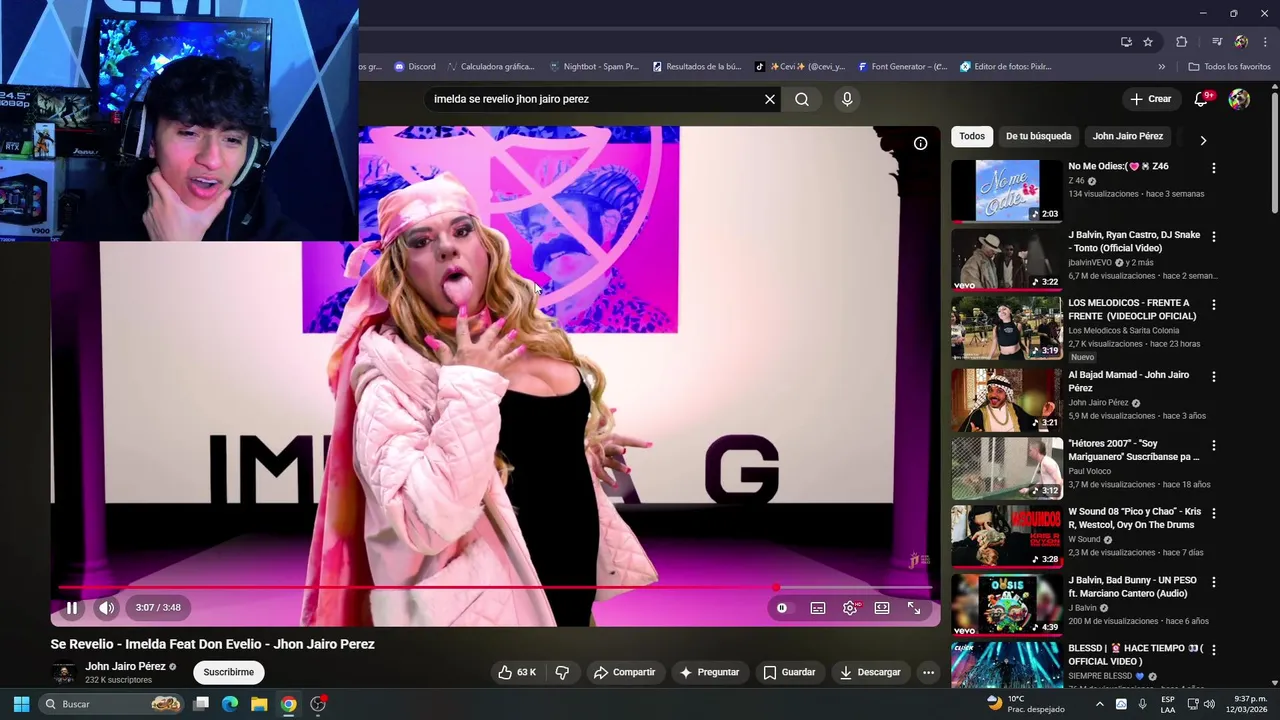Open the YouTube account avatar menu
This screenshot has width=1280, height=720.
tap(1239, 99)
